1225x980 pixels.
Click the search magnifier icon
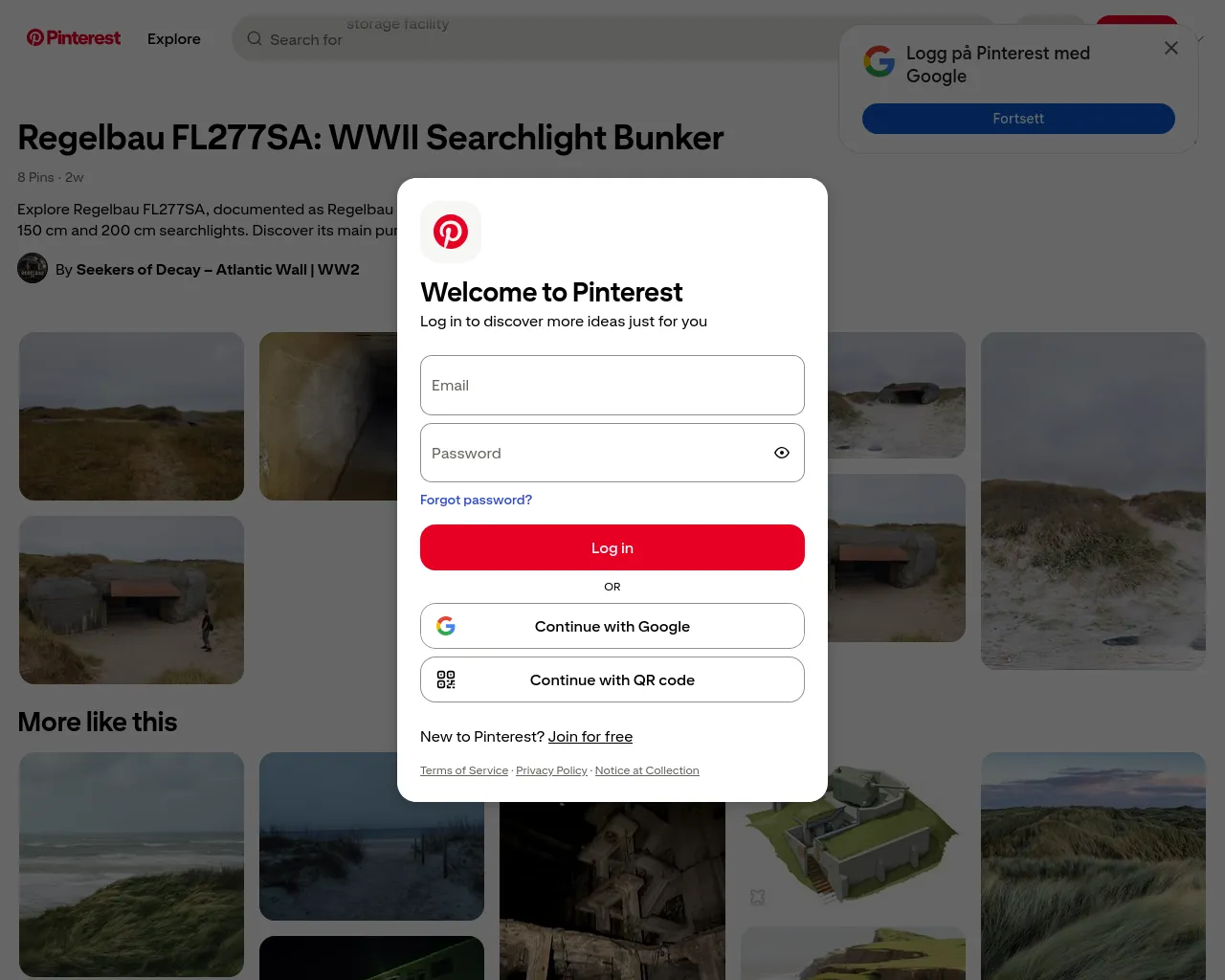point(255,39)
